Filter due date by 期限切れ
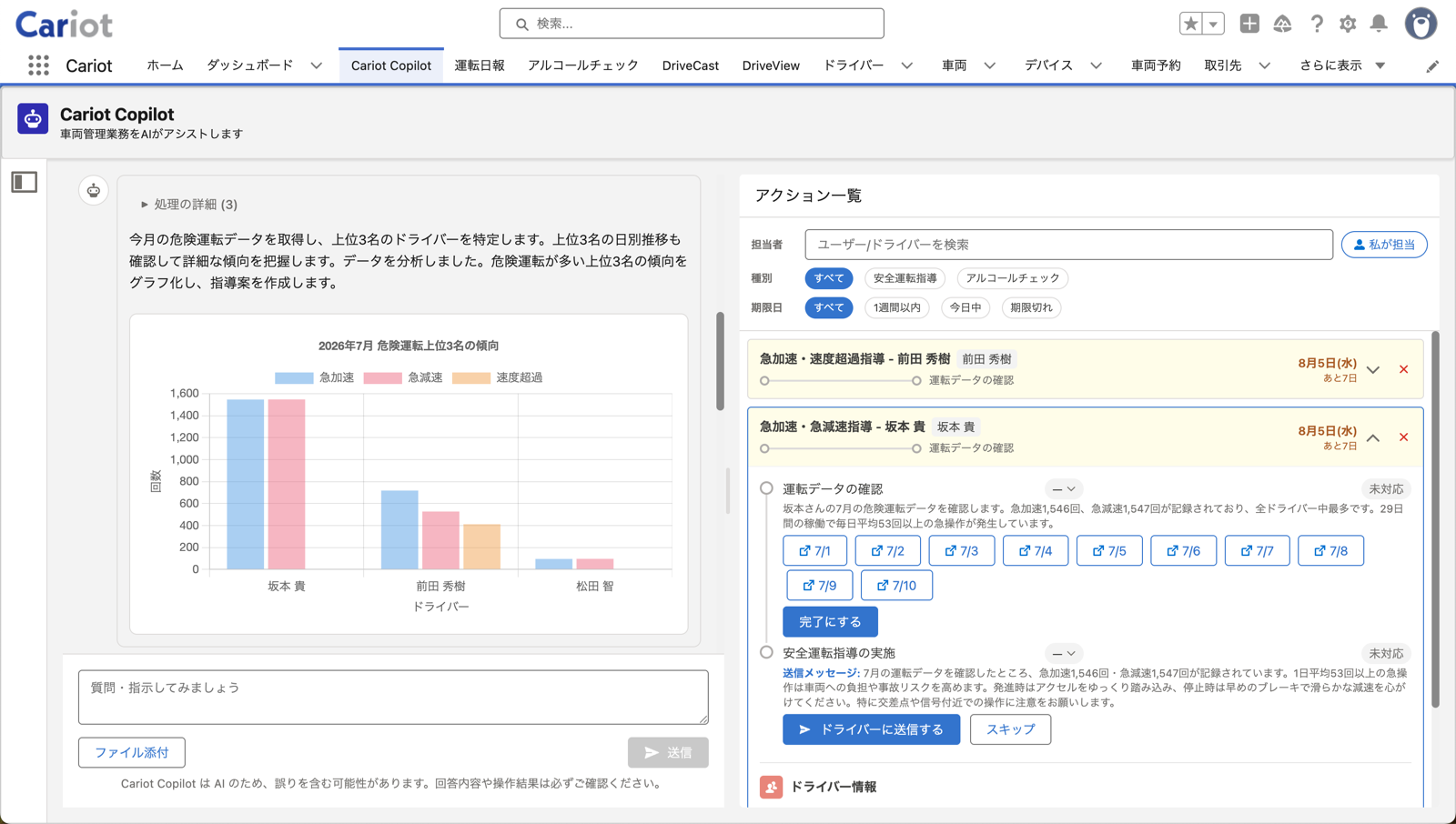The width and height of the screenshot is (1456, 824). (1031, 307)
